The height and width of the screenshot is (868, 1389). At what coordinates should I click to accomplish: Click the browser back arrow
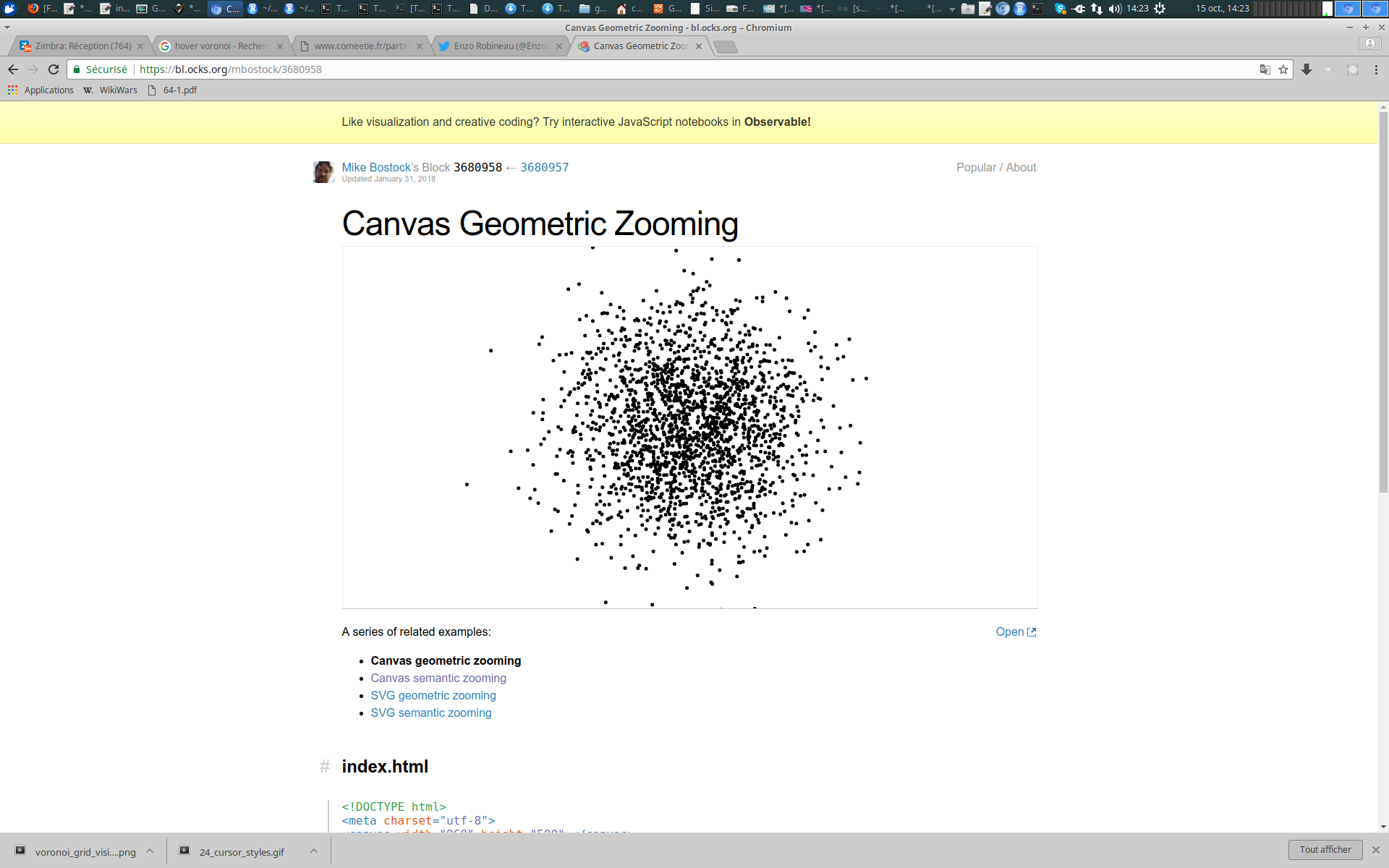[x=13, y=69]
